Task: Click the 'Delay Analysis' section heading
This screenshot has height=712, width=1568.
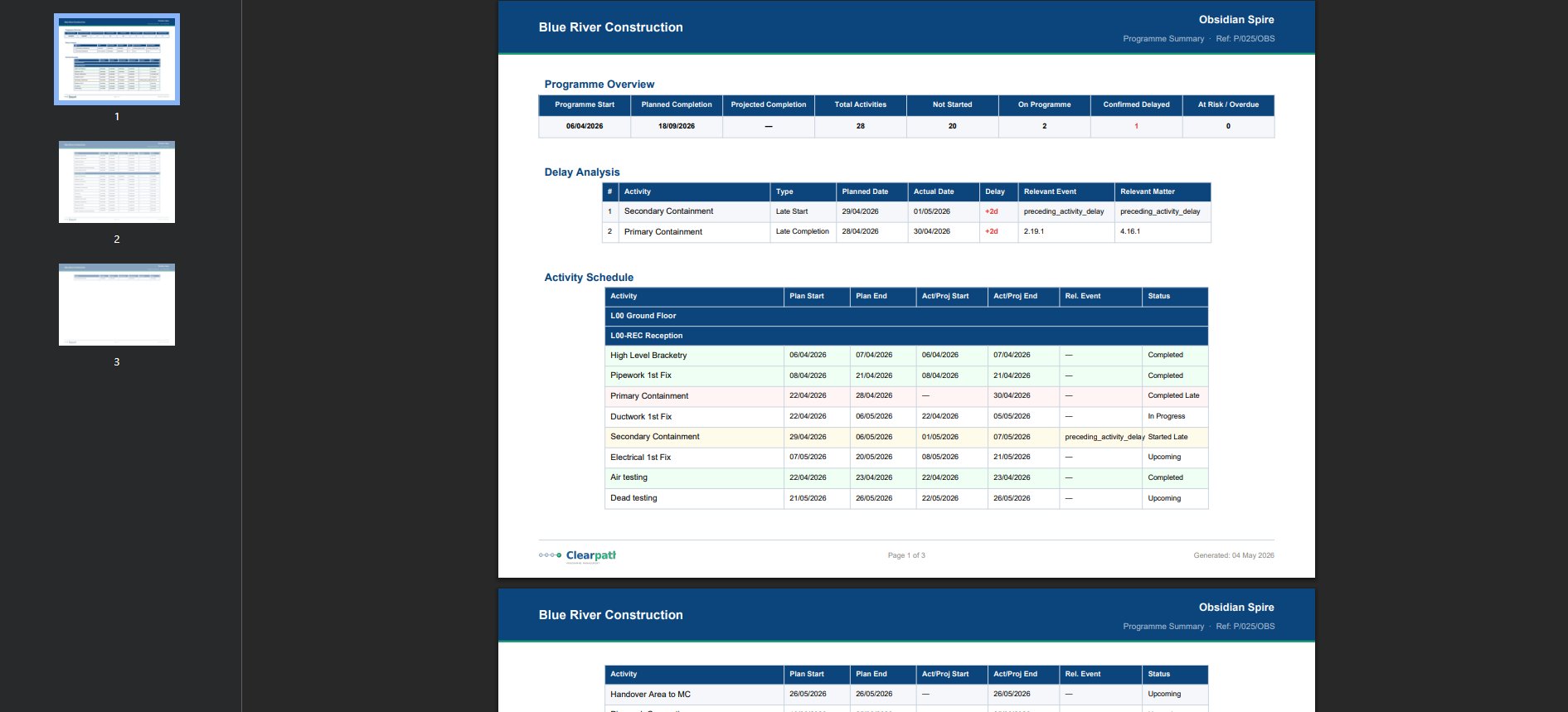Action: pos(582,172)
